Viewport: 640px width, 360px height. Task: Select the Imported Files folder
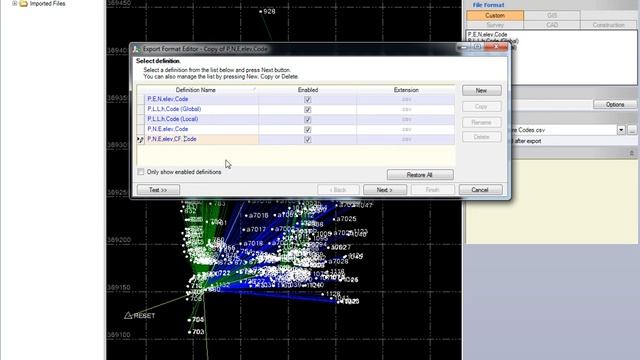pos(47,4)
